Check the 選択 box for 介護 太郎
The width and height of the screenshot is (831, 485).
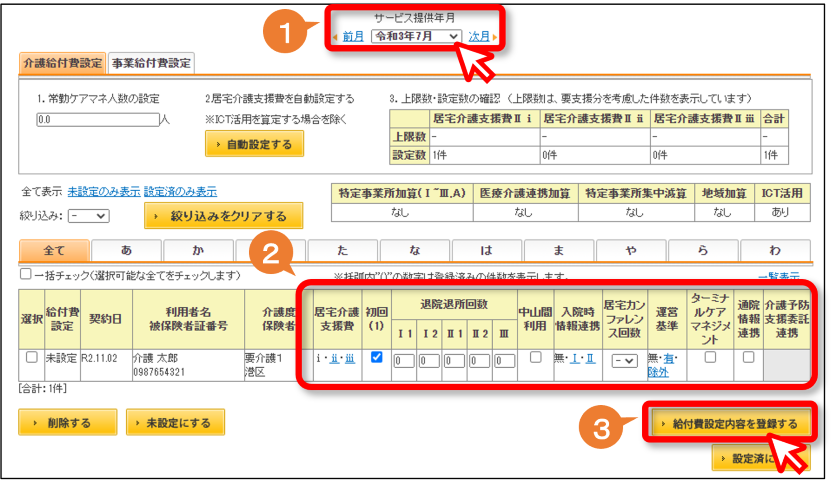(x=32, y=357)
